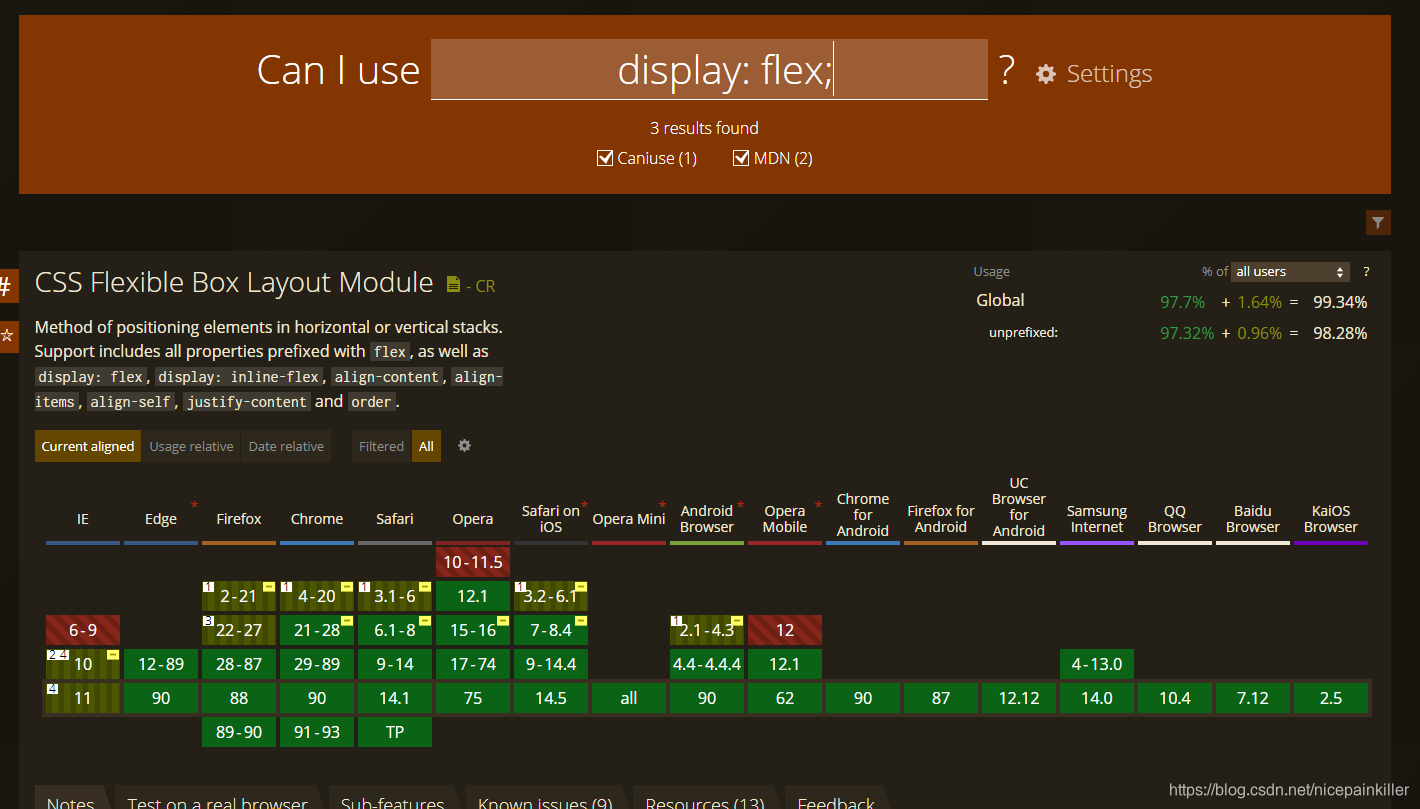
Task: Open the table settings gear icon
Action: [464, 446]
